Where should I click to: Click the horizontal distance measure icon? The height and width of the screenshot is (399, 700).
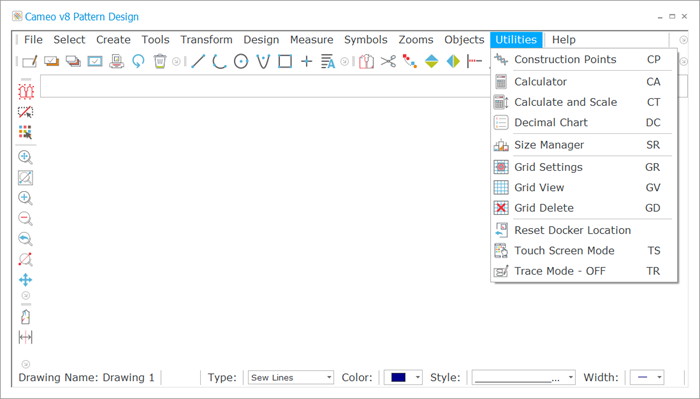pos(25,337)
